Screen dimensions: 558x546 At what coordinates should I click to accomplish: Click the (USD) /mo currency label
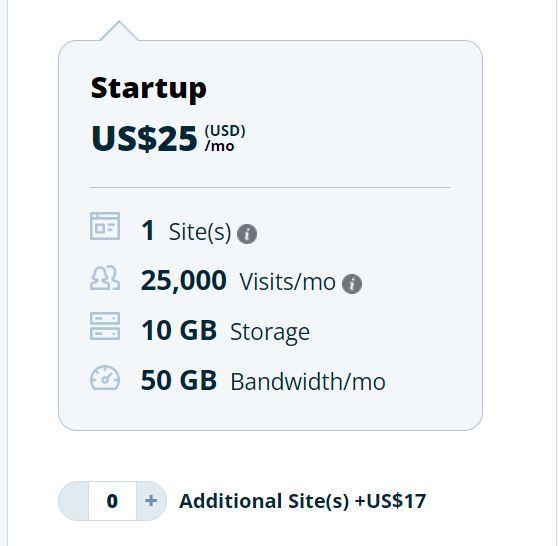point(225,138)
